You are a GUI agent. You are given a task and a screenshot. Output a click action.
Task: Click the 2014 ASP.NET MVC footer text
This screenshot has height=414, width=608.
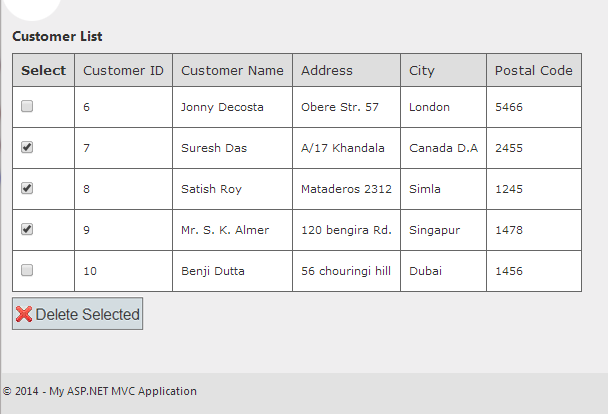click(100, 391)
